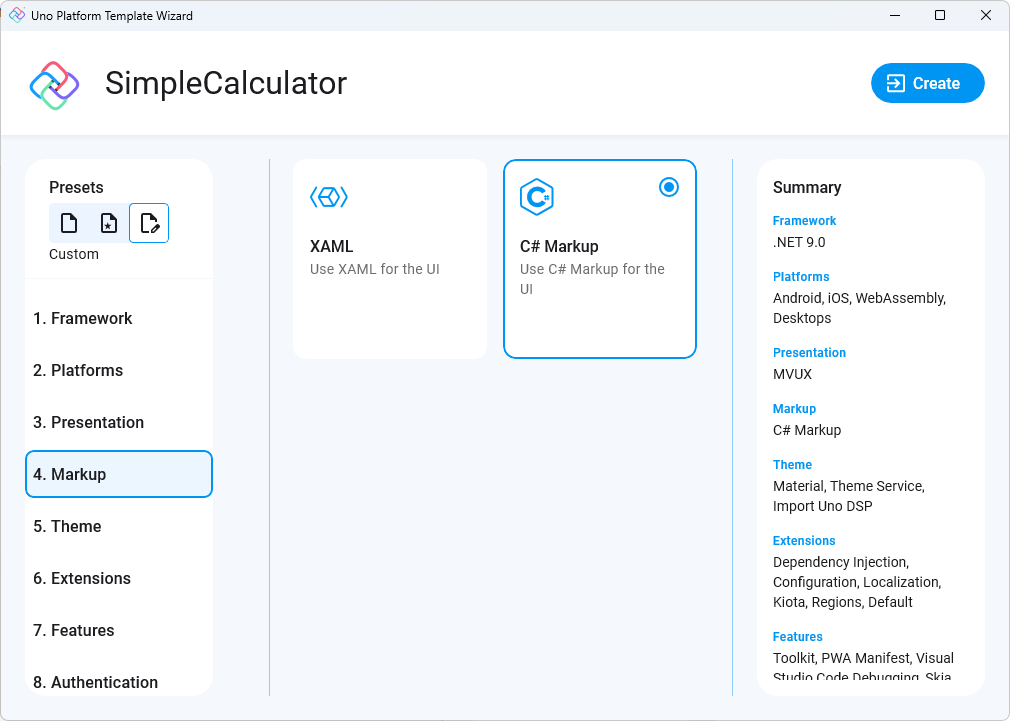
Task: Go to the Presentation step
Action: click(90, 422)
